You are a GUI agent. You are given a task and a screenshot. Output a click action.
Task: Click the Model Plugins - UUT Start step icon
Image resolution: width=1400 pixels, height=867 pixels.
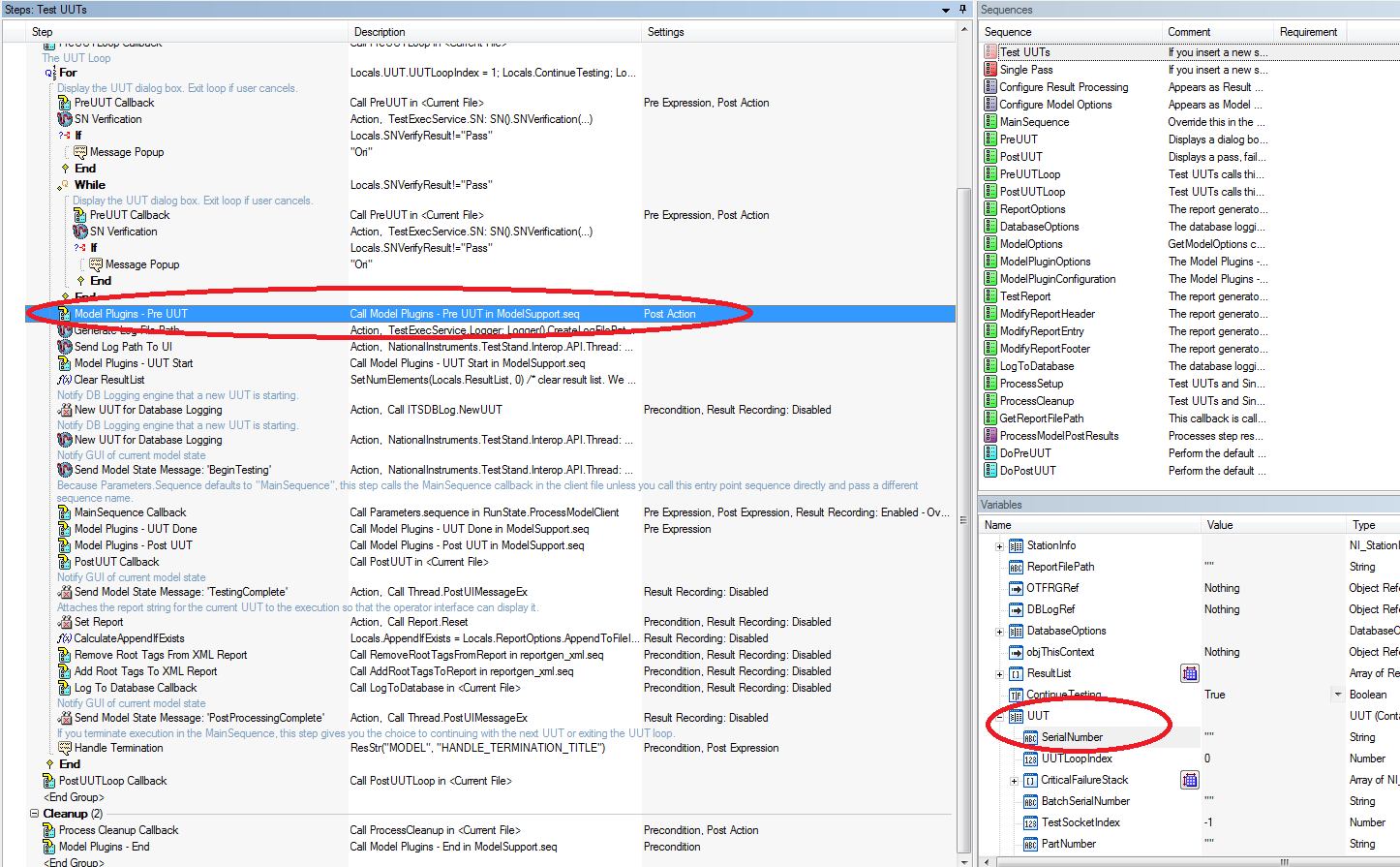pos(65,363)
